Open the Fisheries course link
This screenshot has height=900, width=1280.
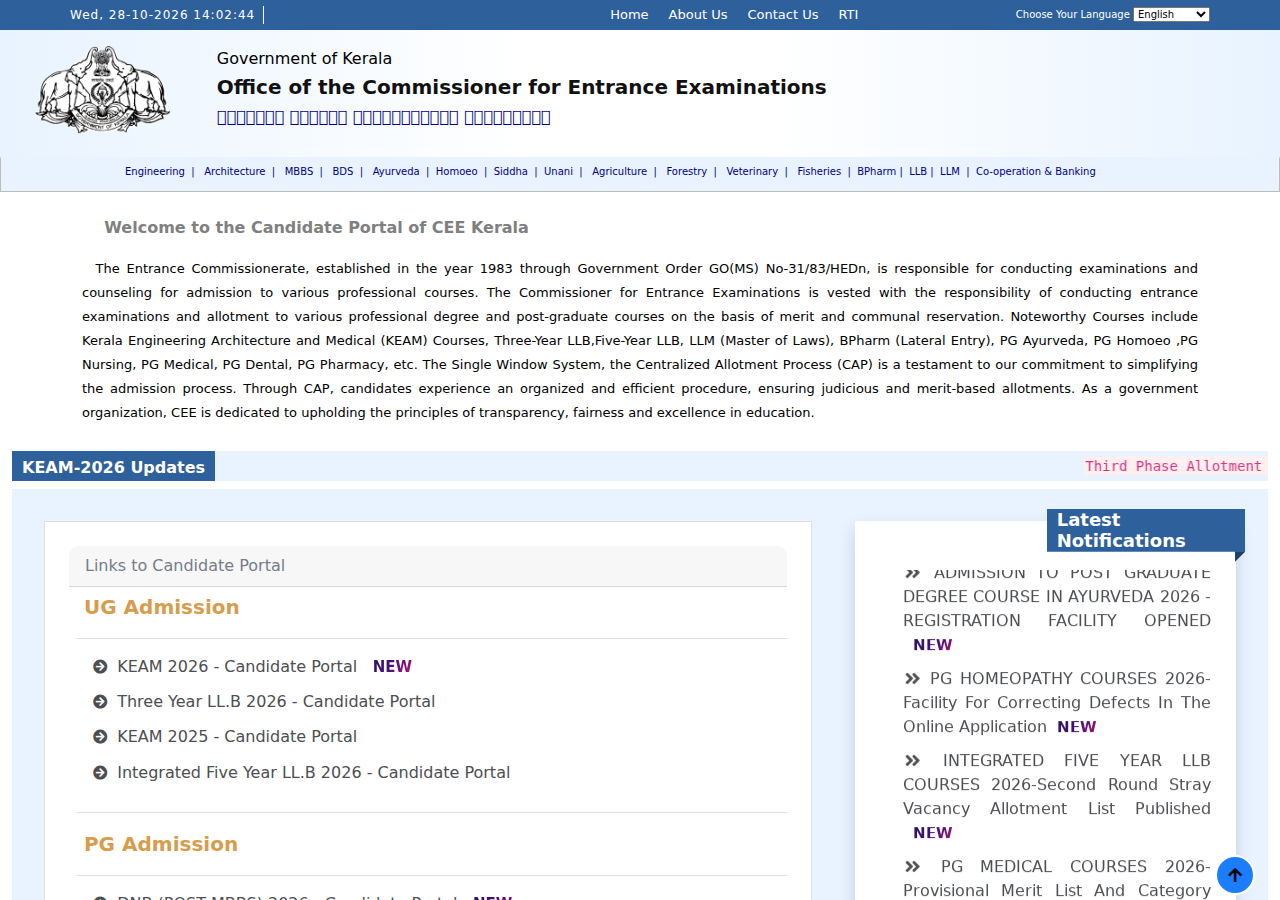819,172
